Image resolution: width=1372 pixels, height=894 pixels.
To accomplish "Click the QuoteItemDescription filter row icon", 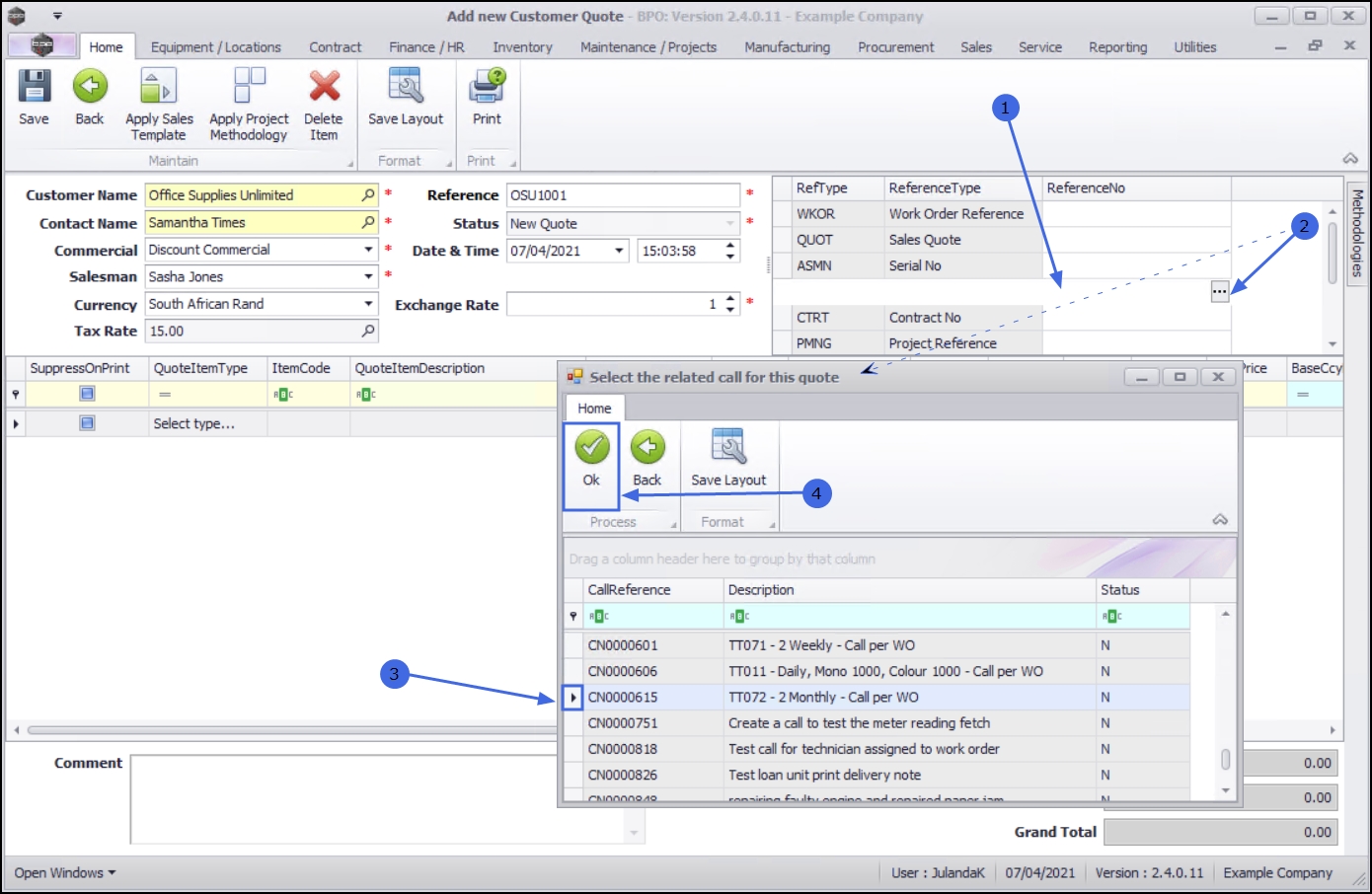I will point(365,395).
